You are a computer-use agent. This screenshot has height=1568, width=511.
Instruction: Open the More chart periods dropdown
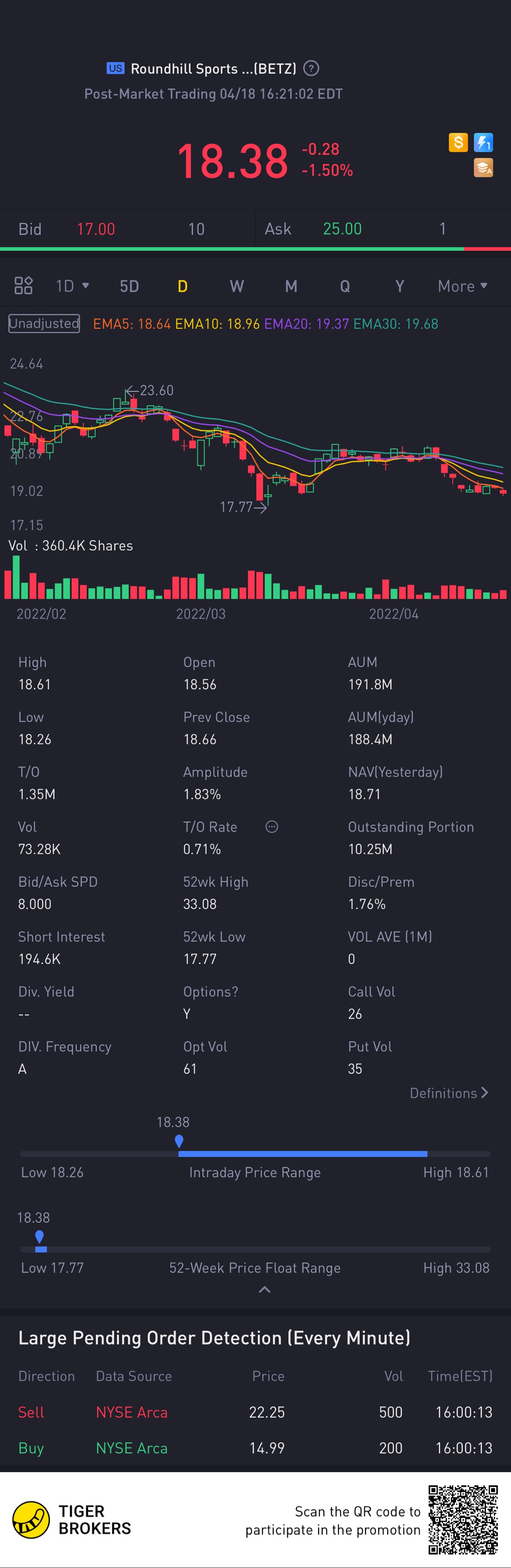pos(463,286)
